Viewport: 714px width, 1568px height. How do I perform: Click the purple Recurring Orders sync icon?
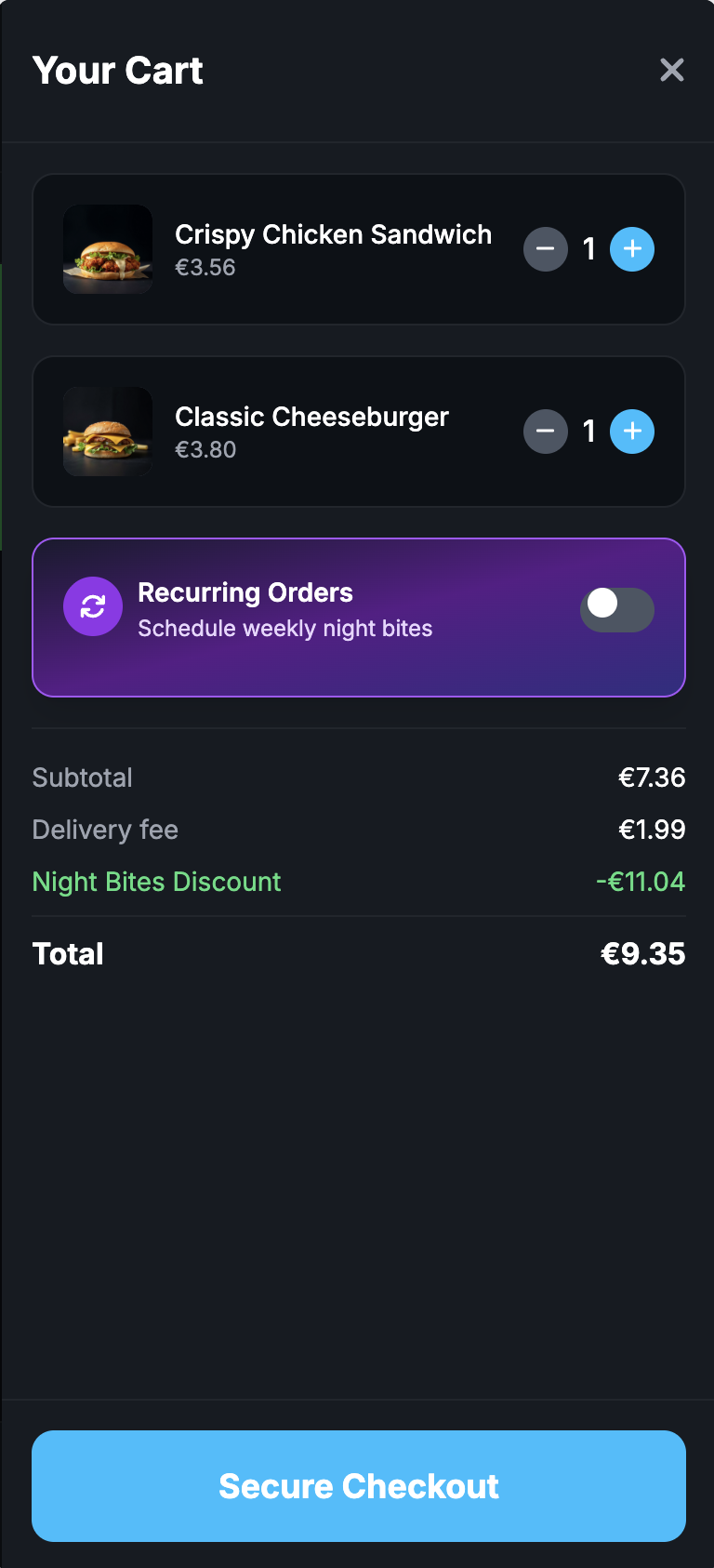tap(93, 607)
